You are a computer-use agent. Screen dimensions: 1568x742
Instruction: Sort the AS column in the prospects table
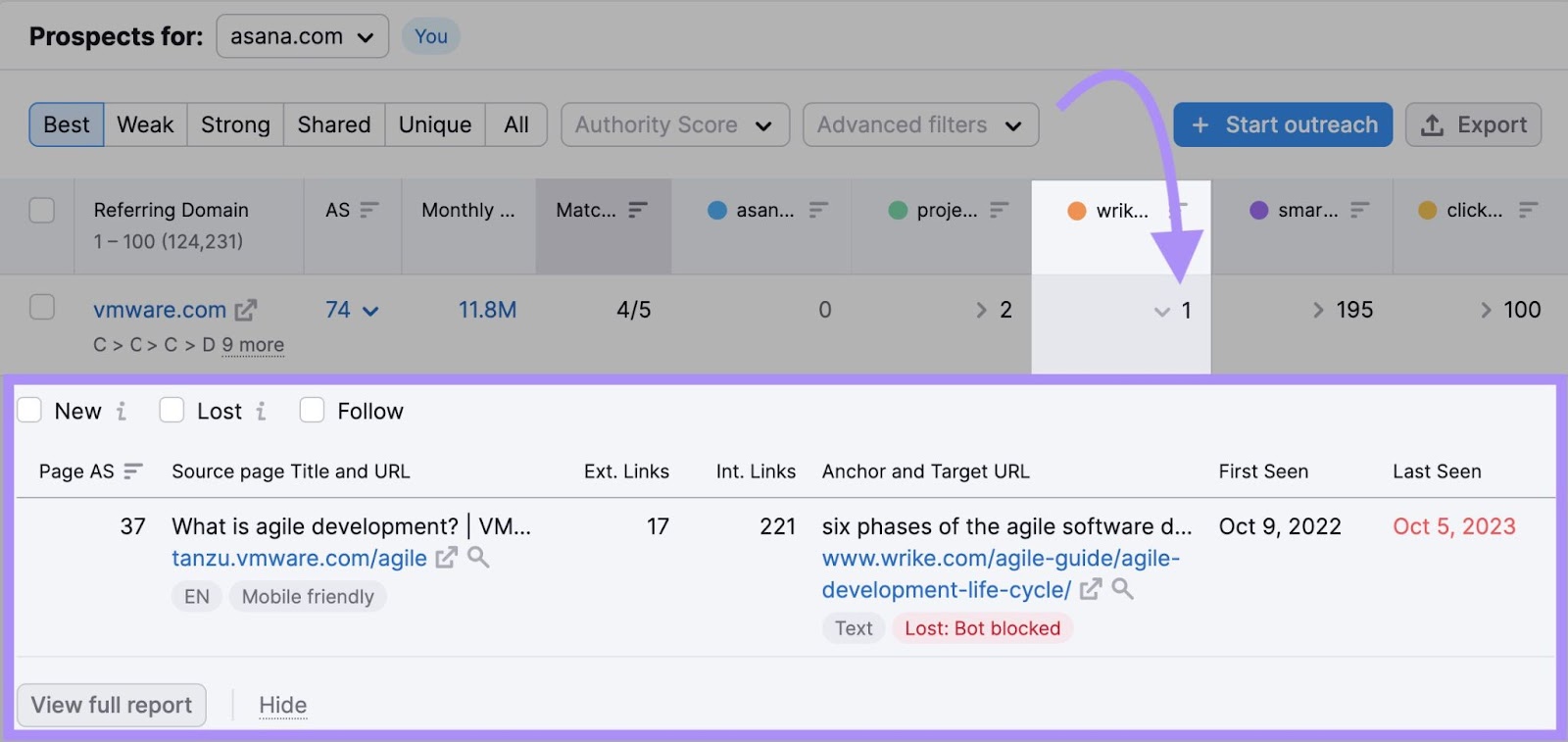click(x=368, y=209)
